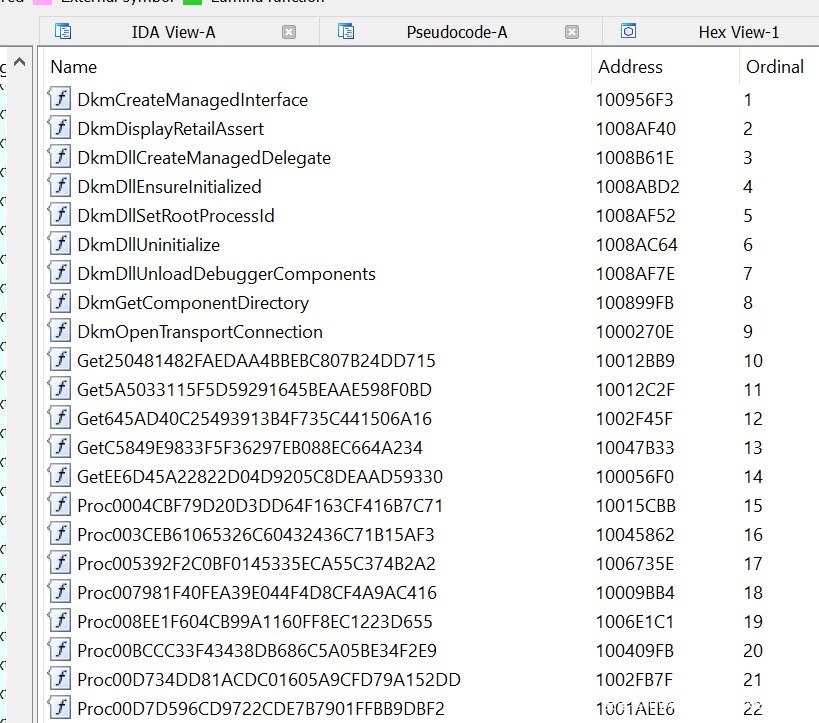Screen dimensions: 819x723
Task: Close the IDA View-A tab
Action: tap(289, 32)
